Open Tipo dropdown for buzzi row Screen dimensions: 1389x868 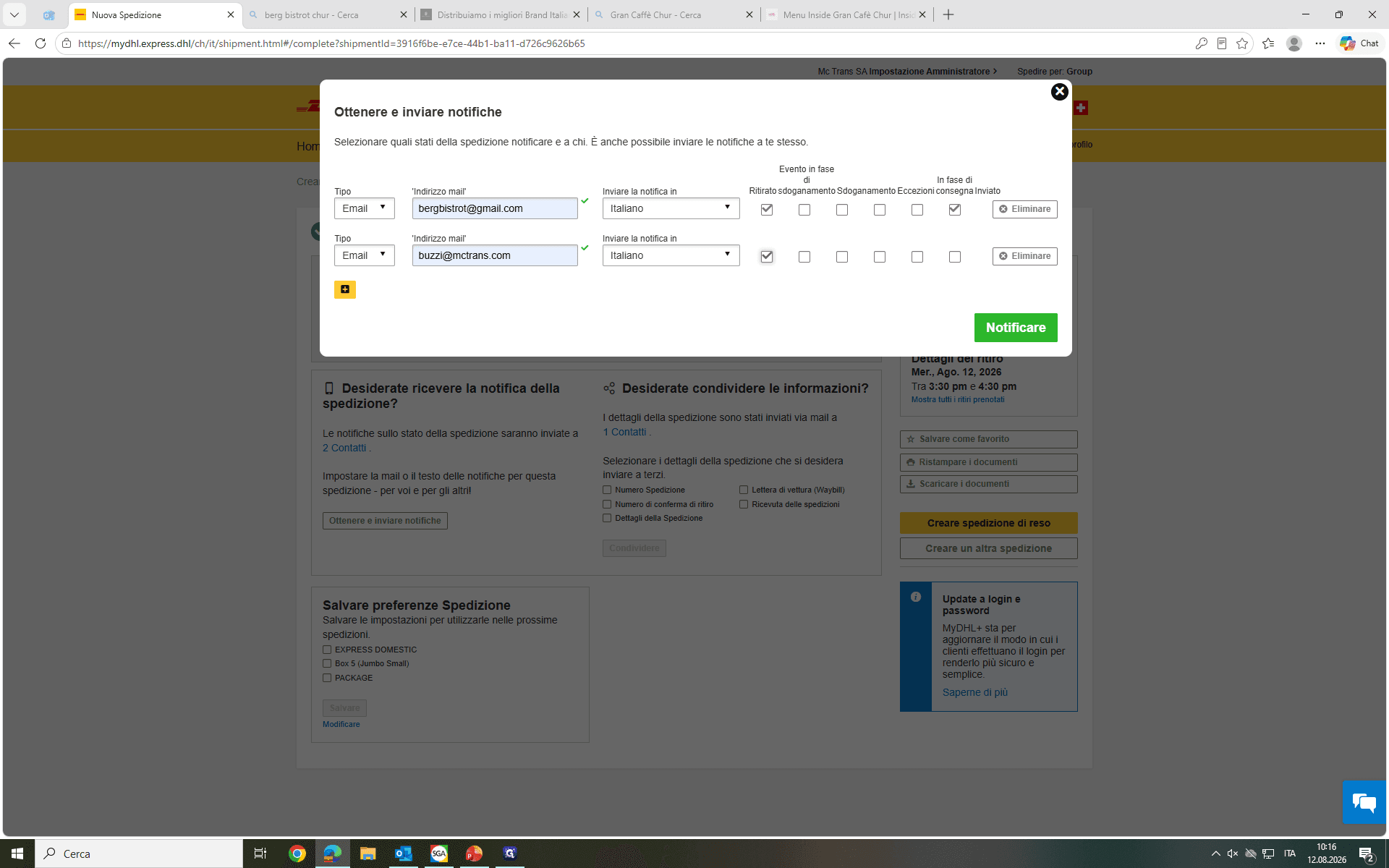tap(365, 255)
